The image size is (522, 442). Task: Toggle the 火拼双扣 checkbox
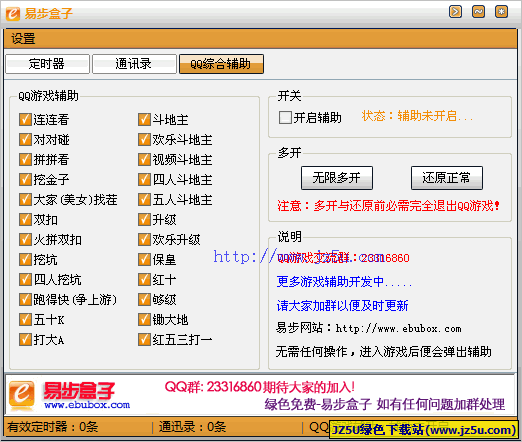(25, 239)
